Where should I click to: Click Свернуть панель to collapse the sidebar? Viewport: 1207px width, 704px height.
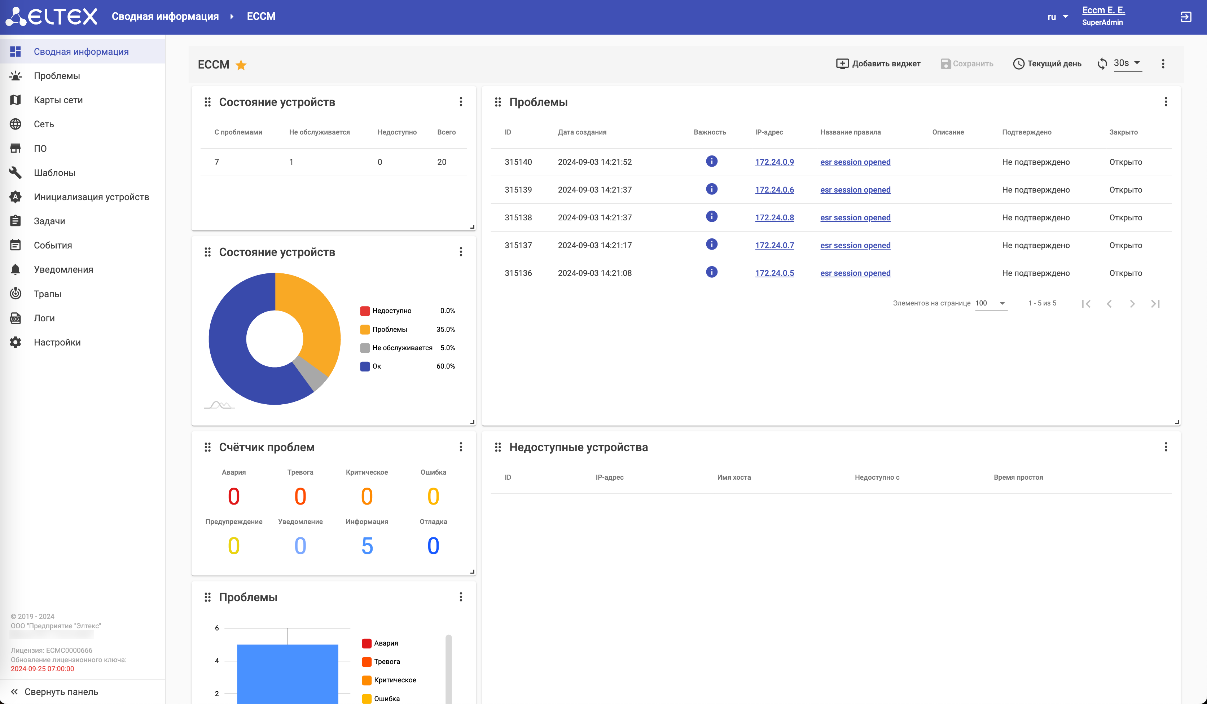click(61, 692)
